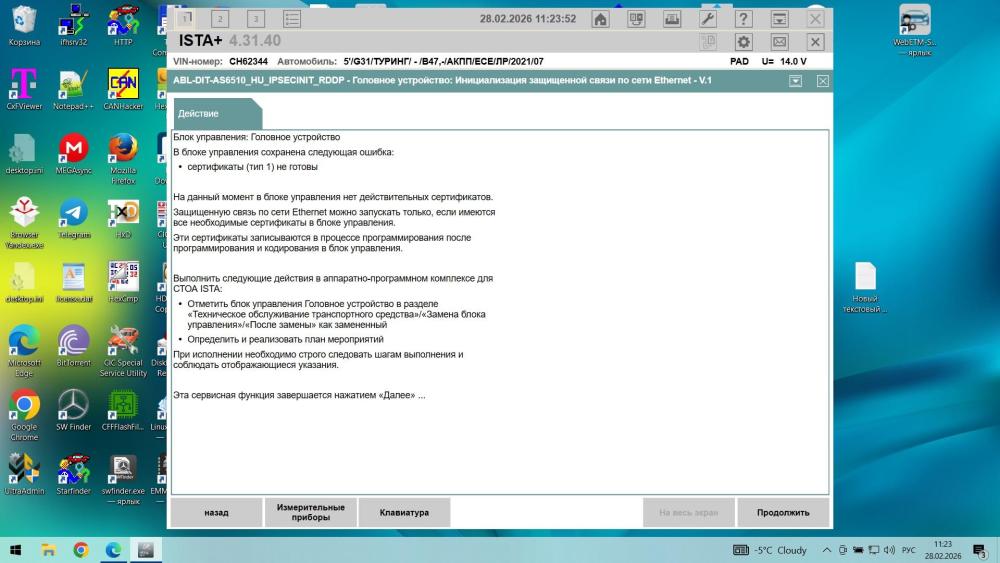
Task: Click the print icon in ISTA header
Action: [x=672, y=19]
